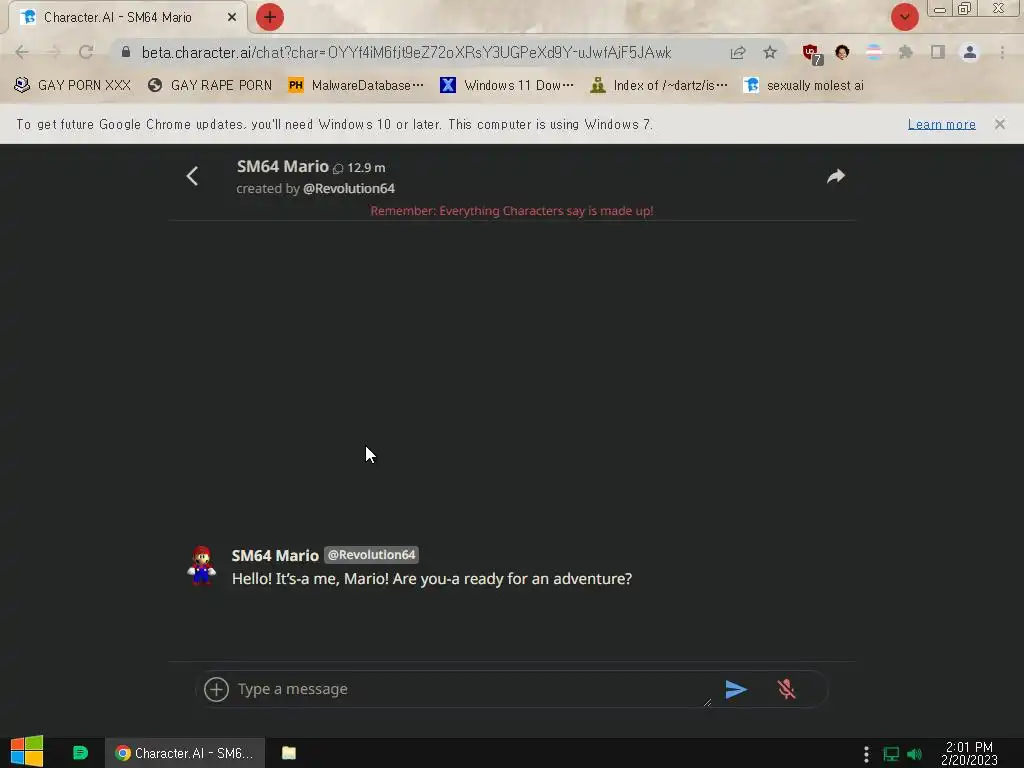This screenshot has height=768, width=1024.
Task: Open the plus attachment icon in message box
Action: coord(216,689)
